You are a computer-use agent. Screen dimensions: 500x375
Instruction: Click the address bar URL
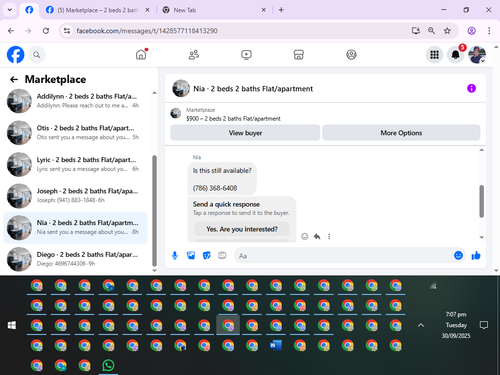[147, 31]
